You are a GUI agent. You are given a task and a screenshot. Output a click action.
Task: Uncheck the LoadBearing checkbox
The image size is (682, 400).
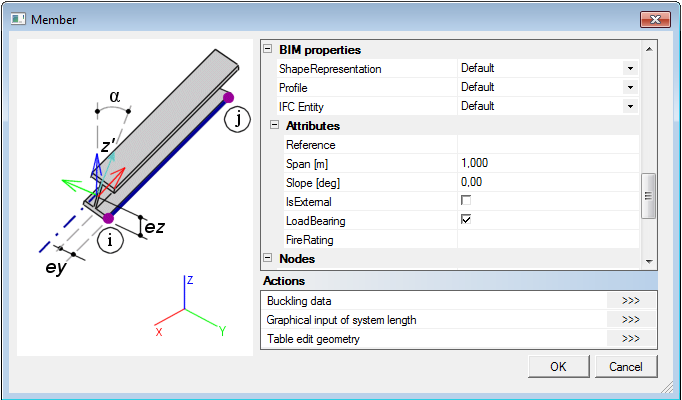coord(465,220)
